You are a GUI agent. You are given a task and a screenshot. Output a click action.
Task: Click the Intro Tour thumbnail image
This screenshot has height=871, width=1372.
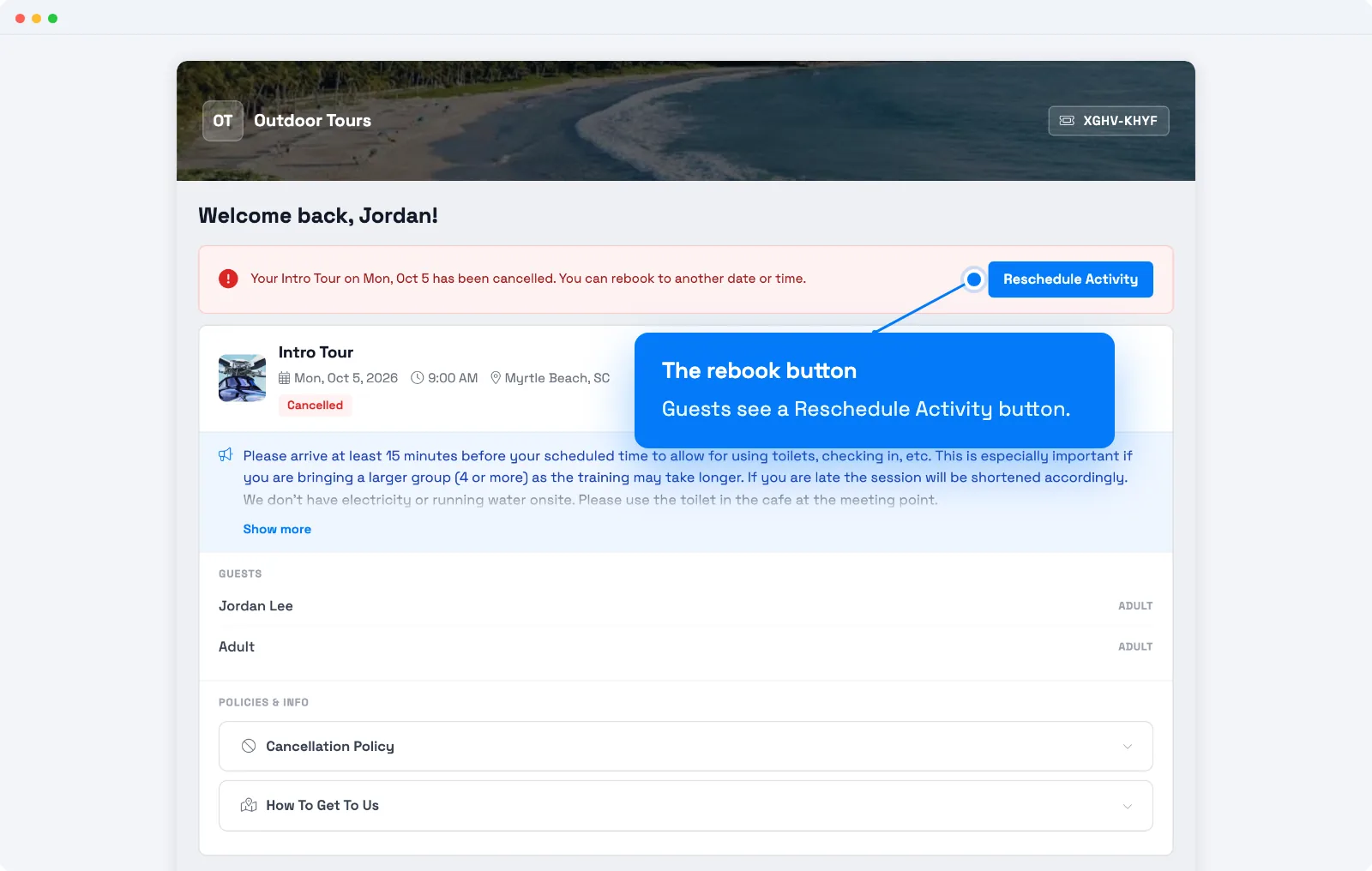coord(243,378)
